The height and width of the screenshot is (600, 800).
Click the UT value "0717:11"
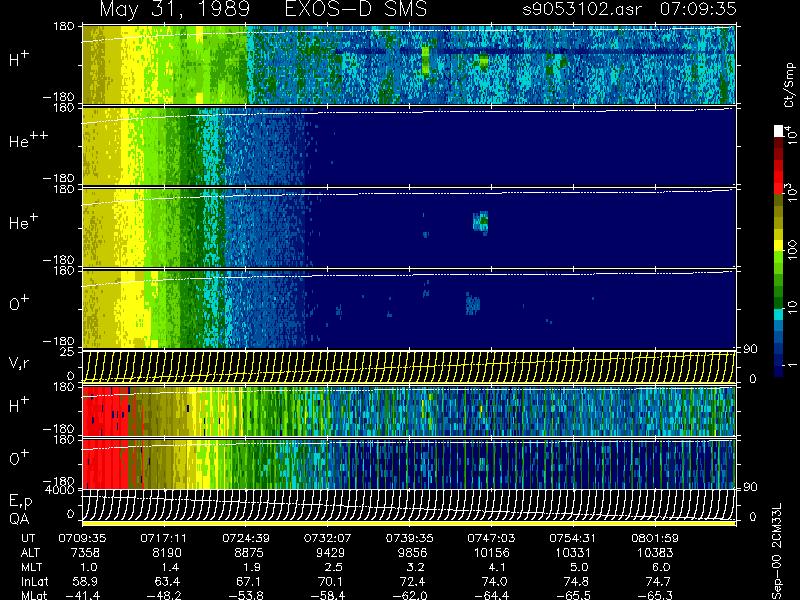pos(164,538)
